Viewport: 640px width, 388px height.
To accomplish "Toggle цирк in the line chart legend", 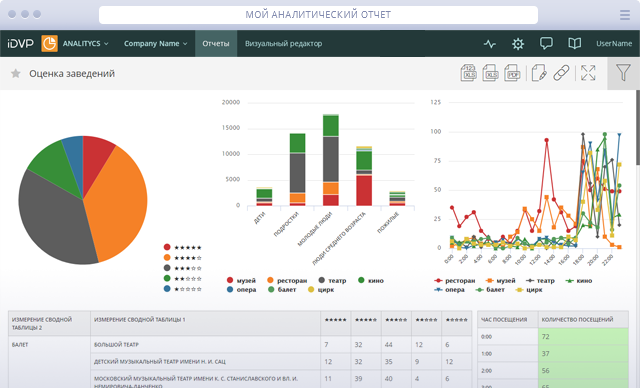I will click(x=529, y=290).
